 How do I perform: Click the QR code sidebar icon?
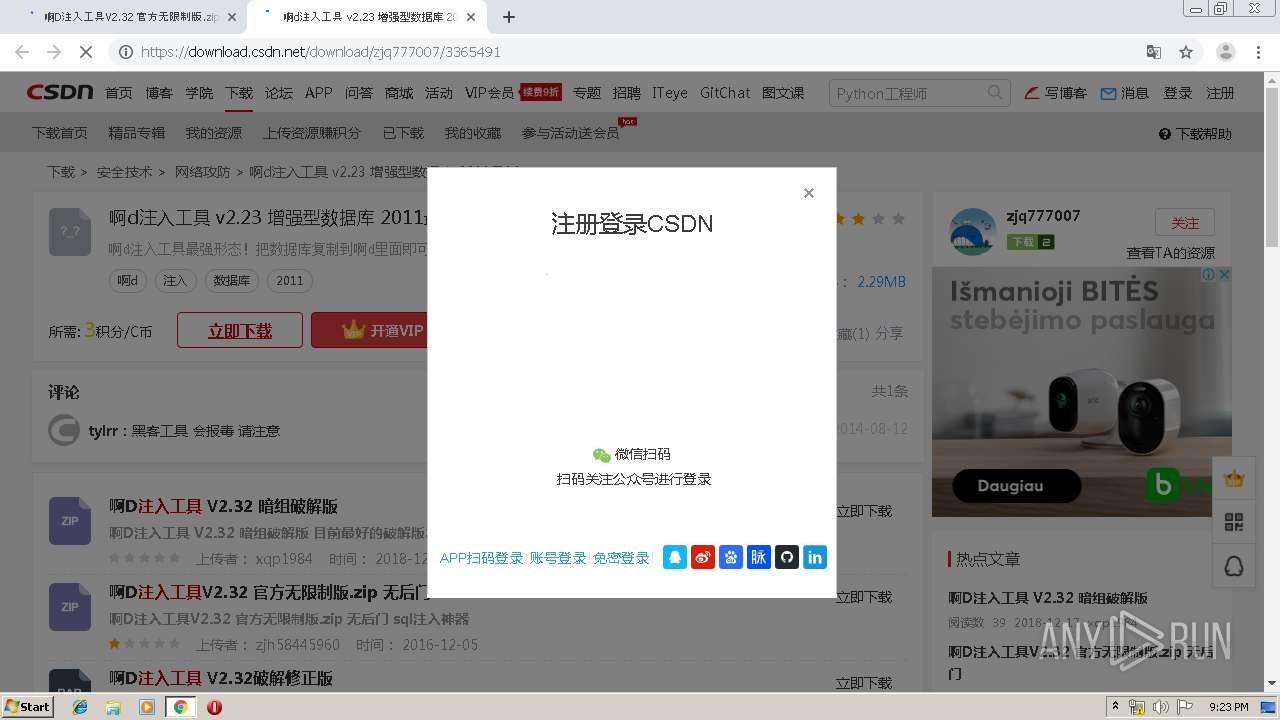(1234, 522)
